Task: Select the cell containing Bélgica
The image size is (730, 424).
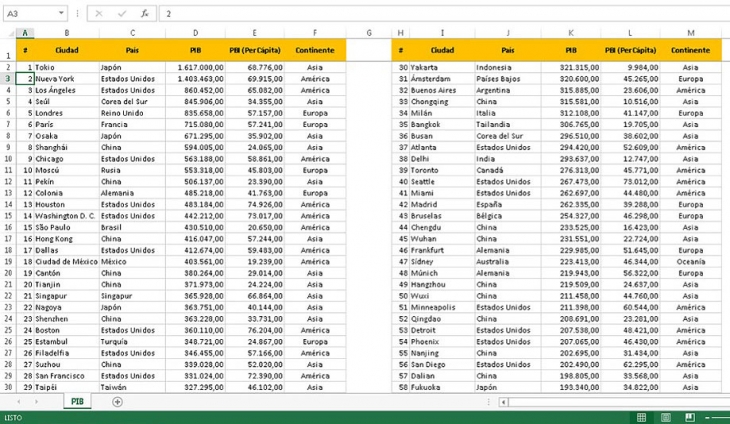Action: click(508, 216)
